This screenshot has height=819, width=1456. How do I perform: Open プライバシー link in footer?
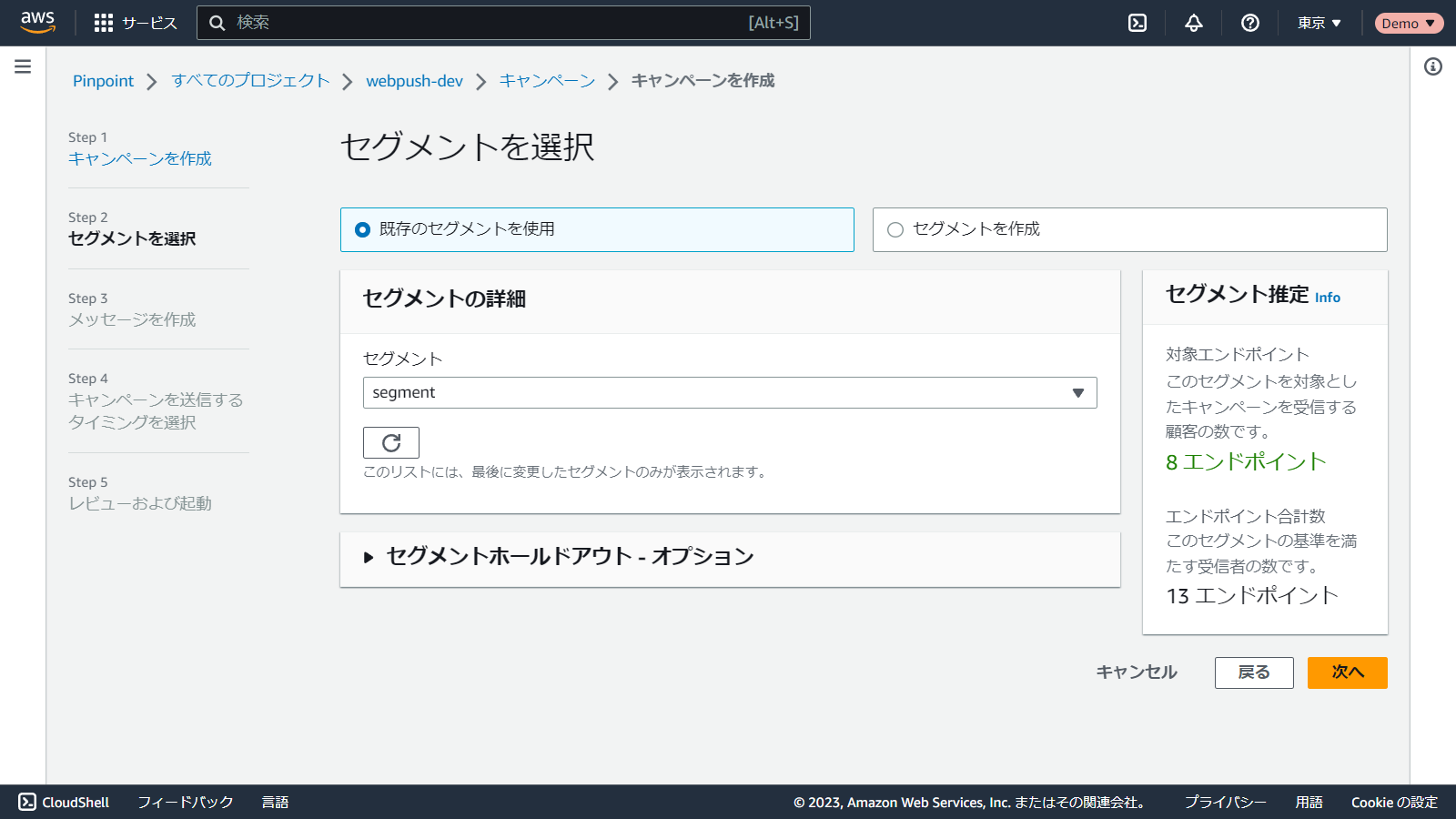pyautogui.click(x=1225, y=802)
